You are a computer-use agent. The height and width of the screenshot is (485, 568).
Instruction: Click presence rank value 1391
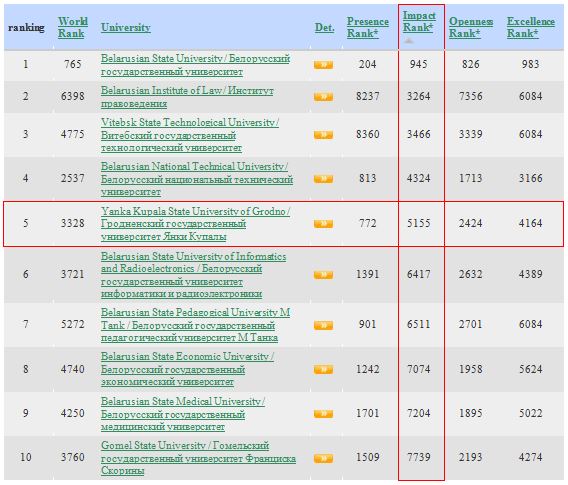click(x=368, y=274)
